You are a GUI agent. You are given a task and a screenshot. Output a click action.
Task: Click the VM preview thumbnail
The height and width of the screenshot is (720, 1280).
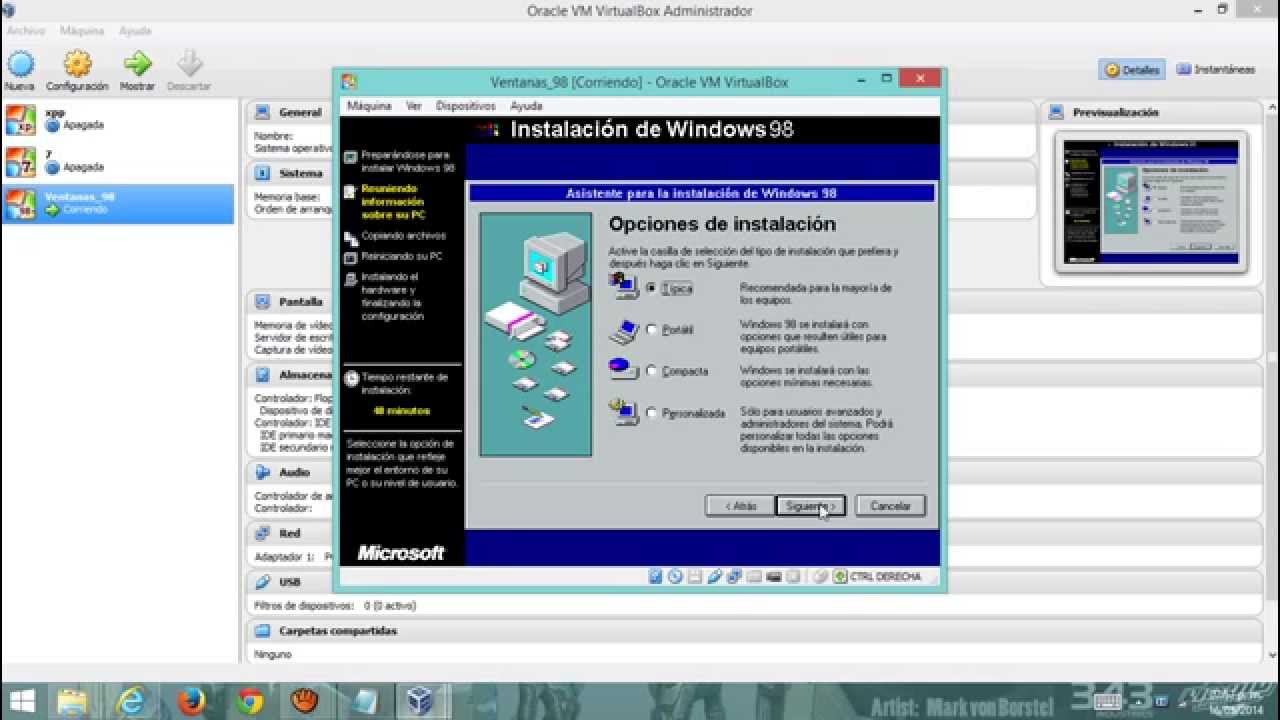(1150, 202)
